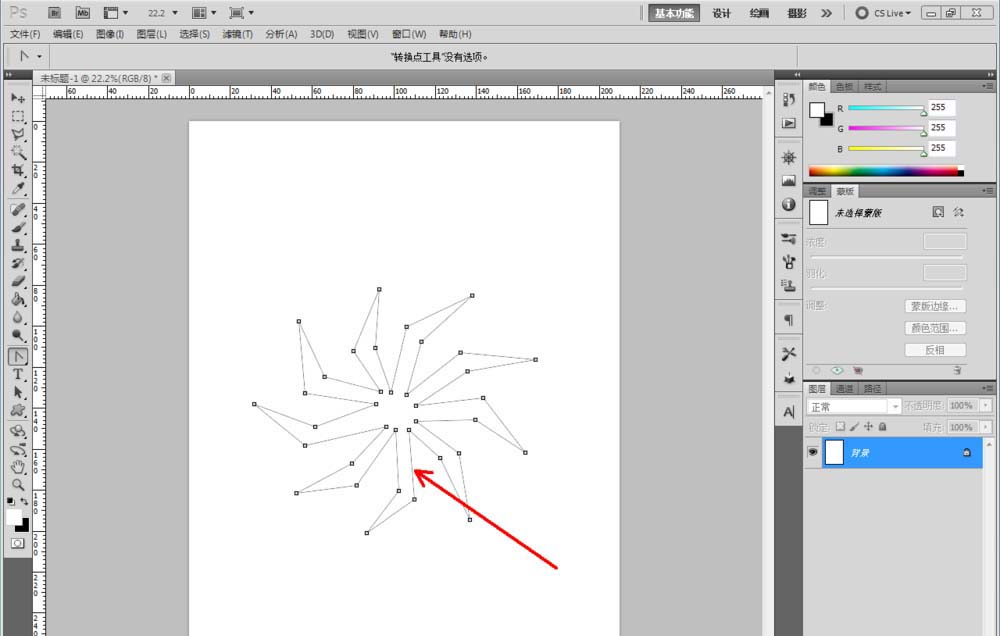Open the History panel icon

coord(789,100)
